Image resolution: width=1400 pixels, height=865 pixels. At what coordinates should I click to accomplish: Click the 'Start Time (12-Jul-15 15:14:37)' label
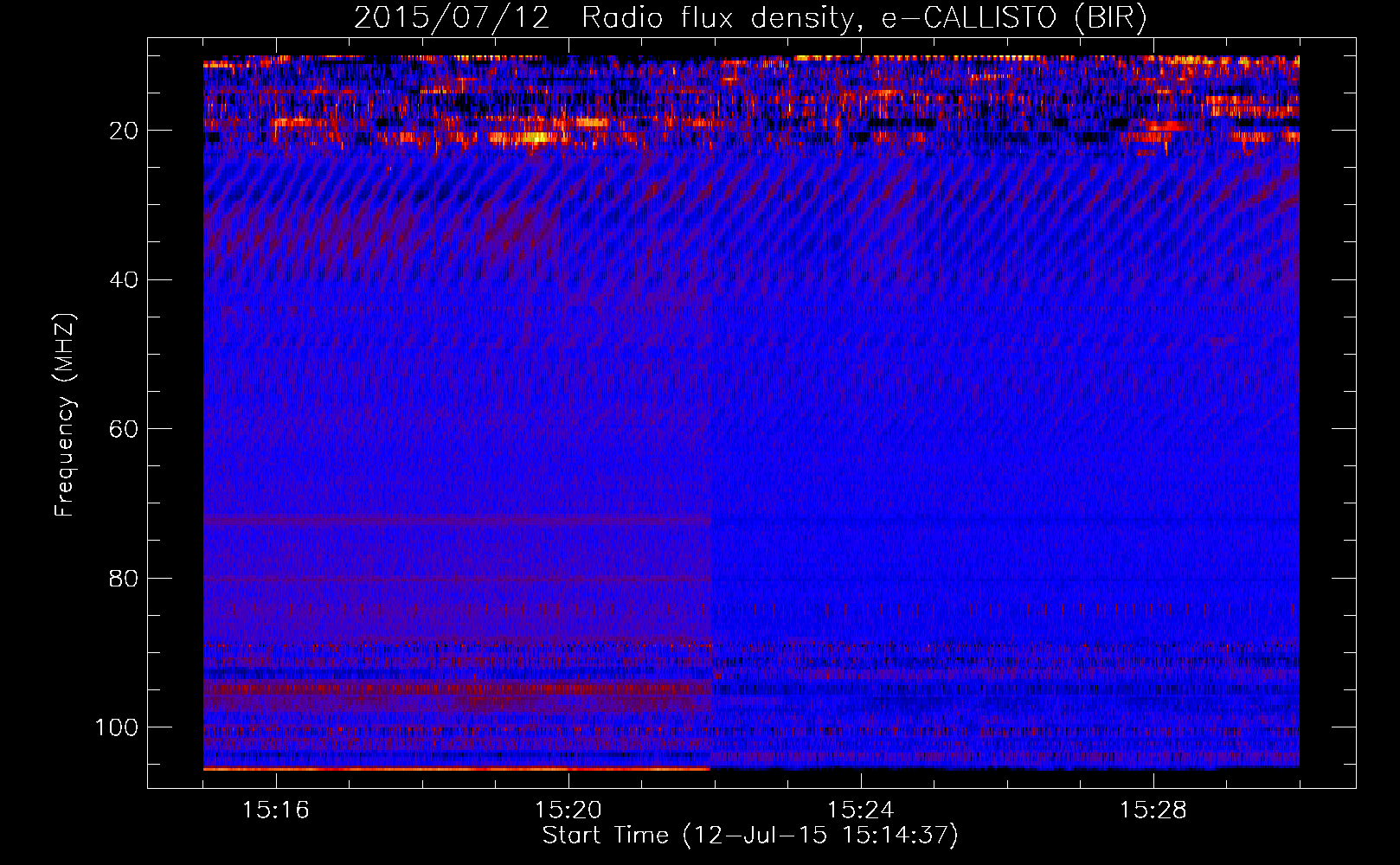(750, 836)
